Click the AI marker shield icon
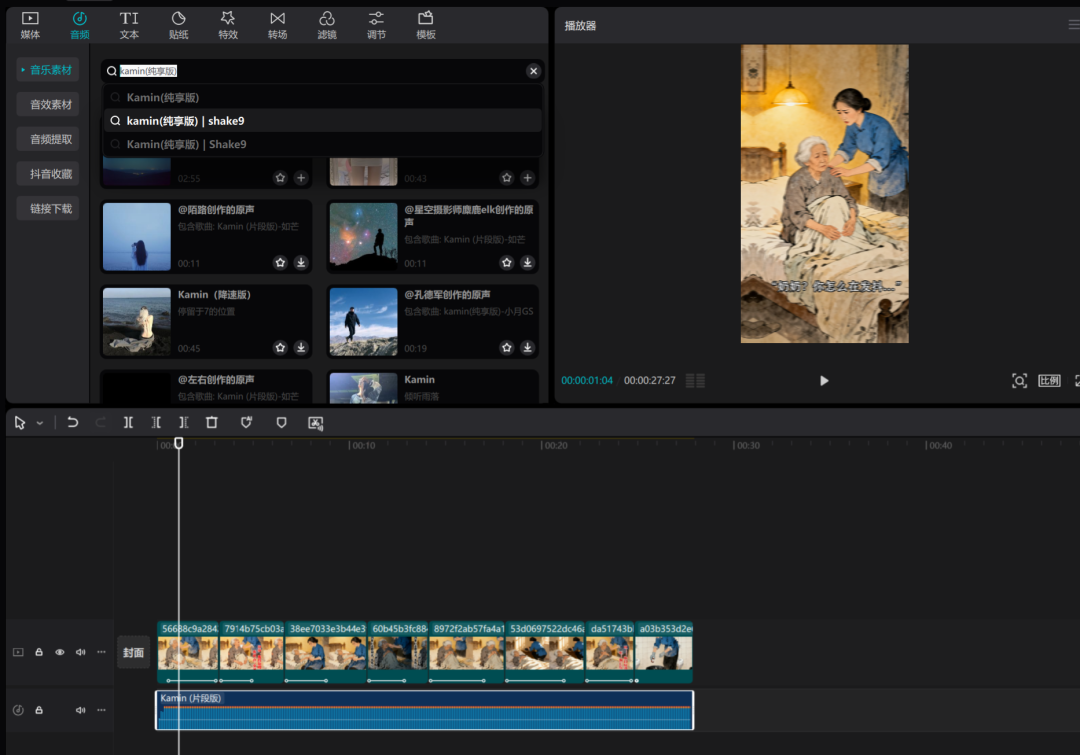 pyautogui.click(x=246, y=422)
